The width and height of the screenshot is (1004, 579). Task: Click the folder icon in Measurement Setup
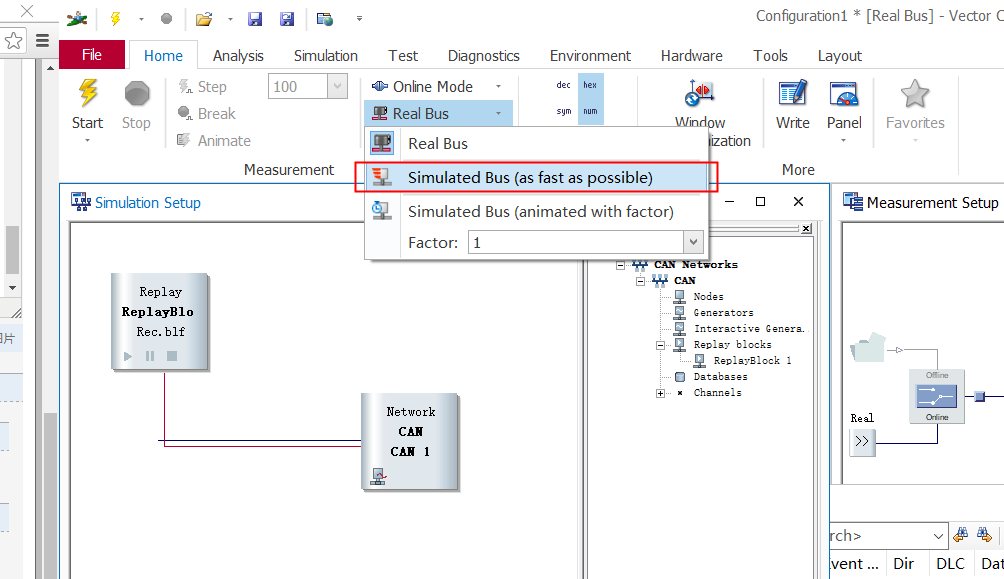pyautogui.click(x=868, y=347)
